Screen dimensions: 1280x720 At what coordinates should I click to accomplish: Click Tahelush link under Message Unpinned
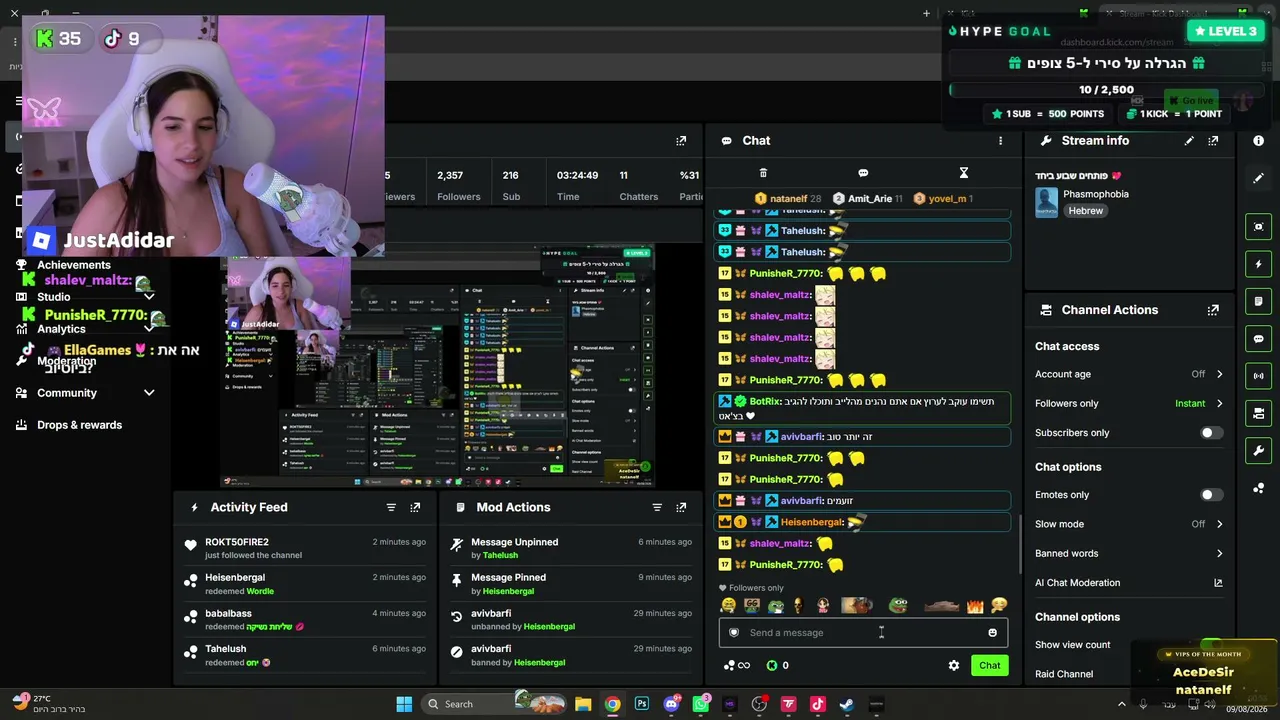point(500,556)
